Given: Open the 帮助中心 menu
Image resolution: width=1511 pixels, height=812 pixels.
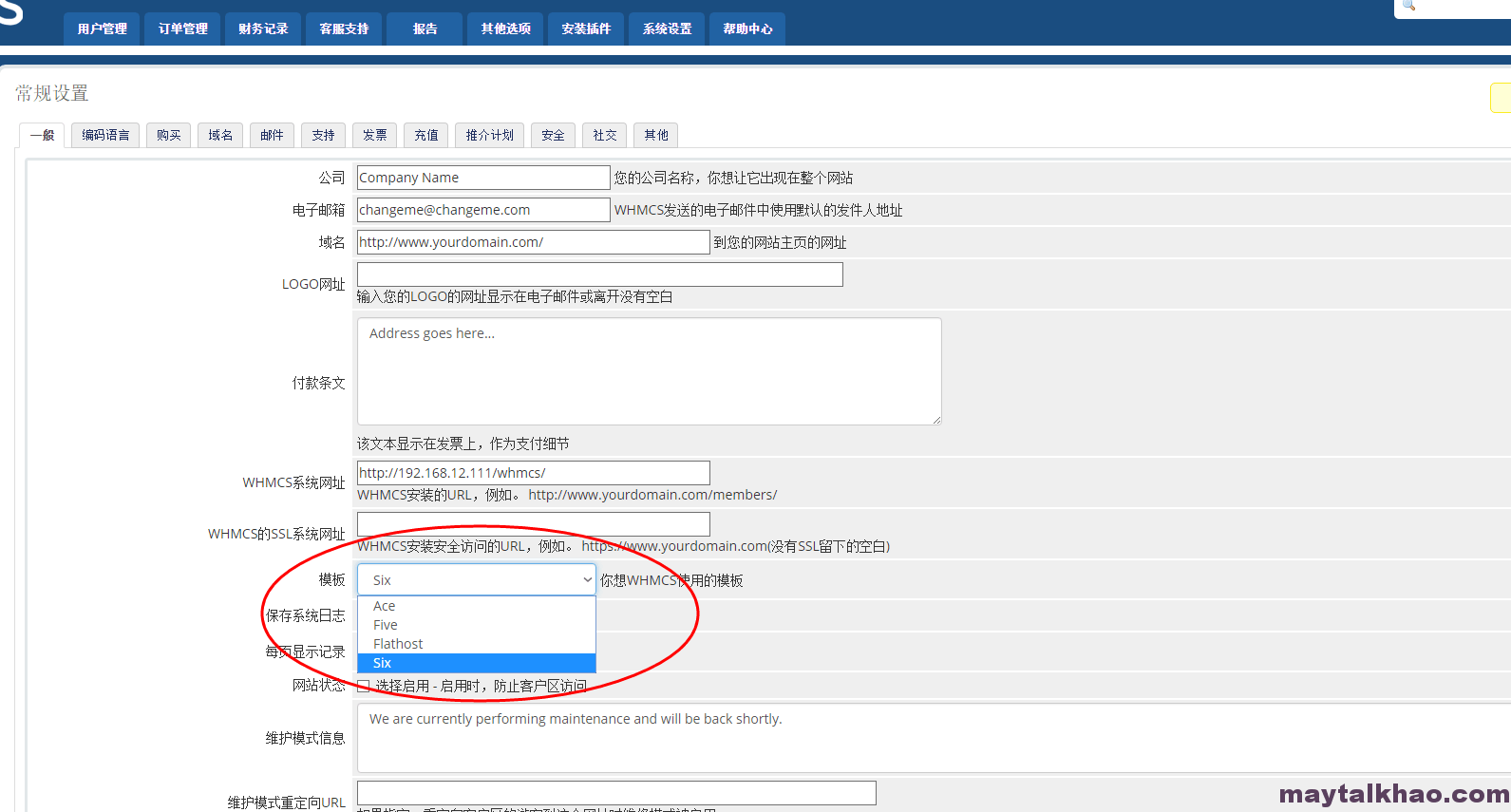Looking at the screenshot, I should coord(747,28).
